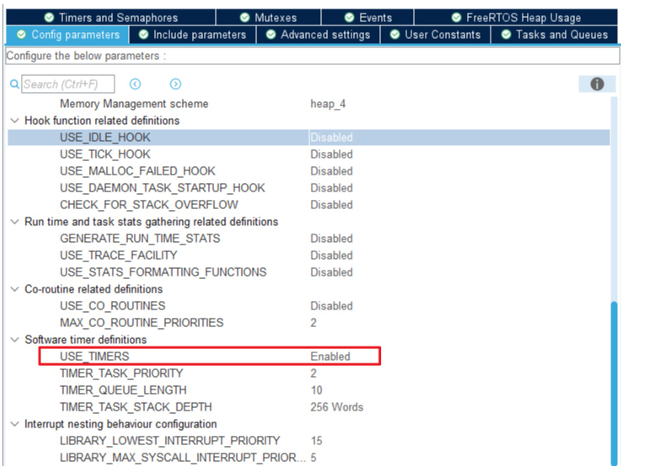Change USE_TICK_HOOK Disabled value
This screenshot has width=647, height=475.
pyautogui.click(x=332, y=154)
